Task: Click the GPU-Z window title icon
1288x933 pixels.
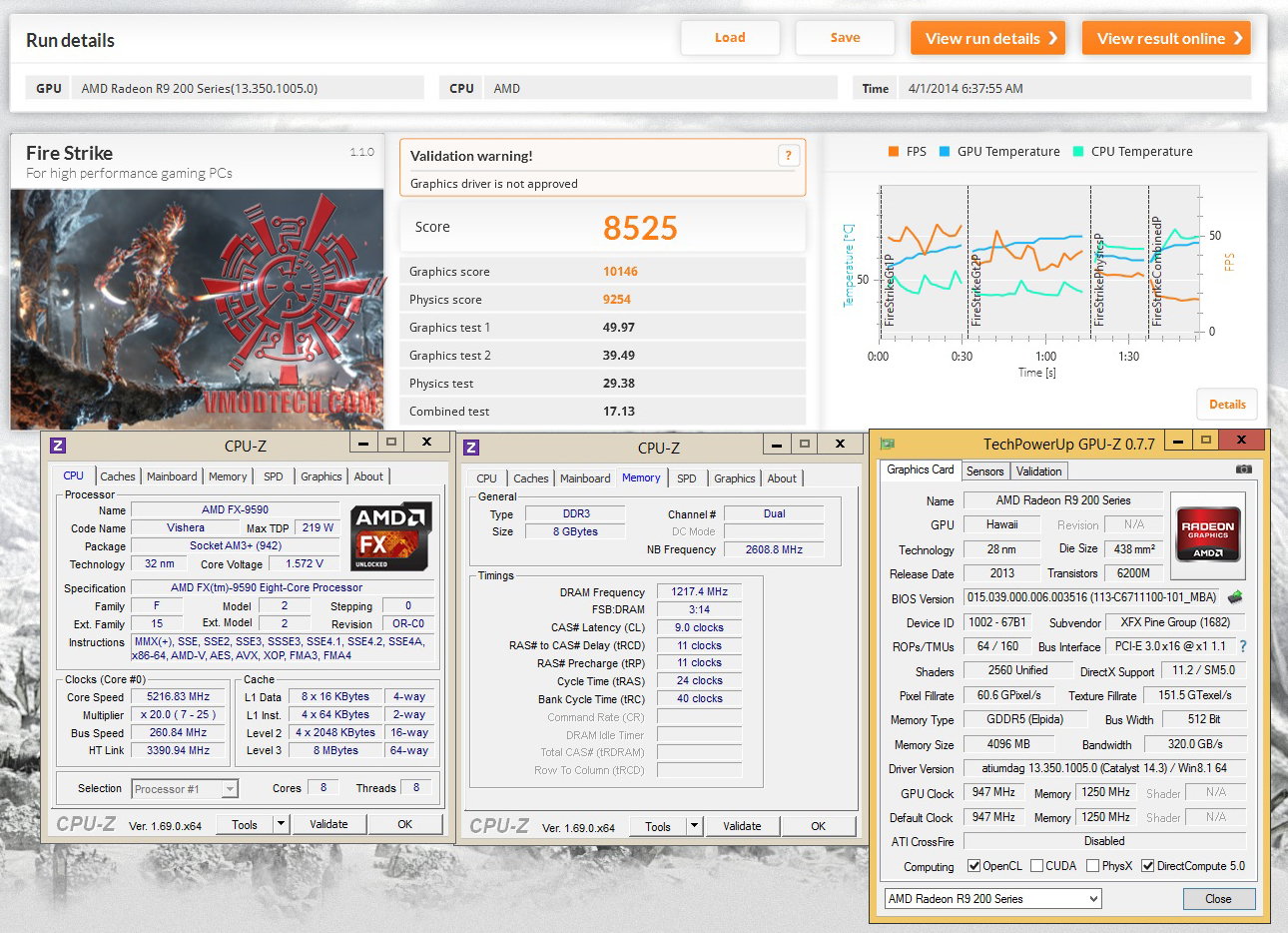Action: (x=887, y=444)
